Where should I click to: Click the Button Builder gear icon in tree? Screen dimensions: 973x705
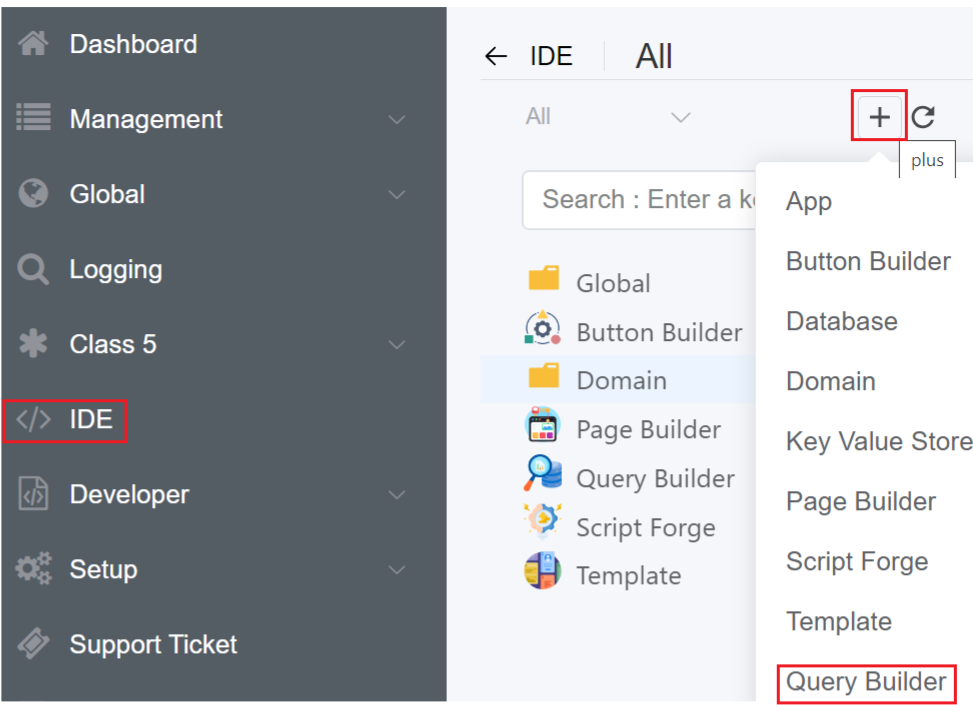click(543, 328)
